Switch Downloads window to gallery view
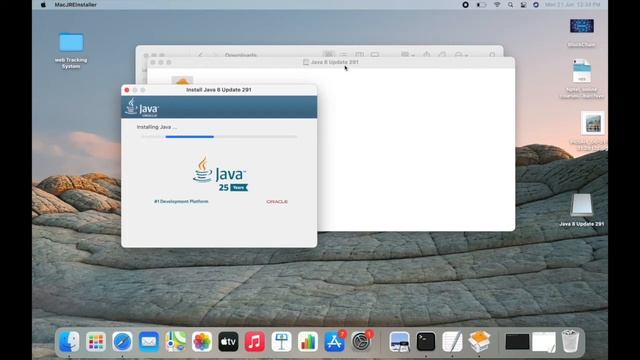This screenshot has width=640, height=360. pos(375,55)
